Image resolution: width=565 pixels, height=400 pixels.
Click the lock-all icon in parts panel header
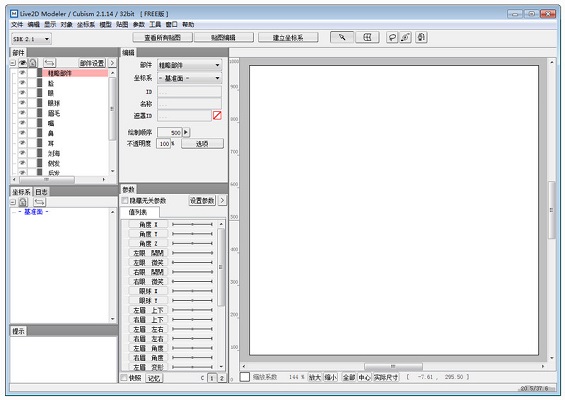33,63
